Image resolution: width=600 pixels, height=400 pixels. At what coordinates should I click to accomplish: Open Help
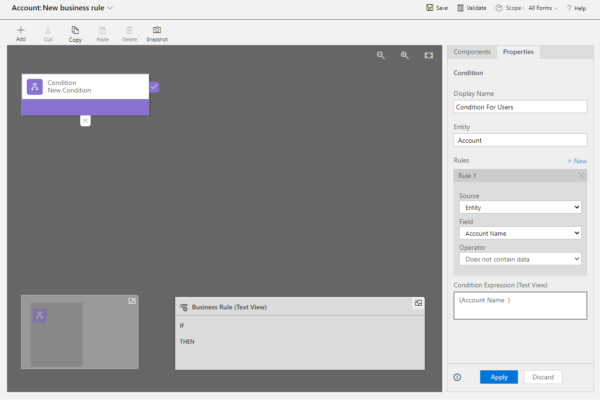coord(577,8)
